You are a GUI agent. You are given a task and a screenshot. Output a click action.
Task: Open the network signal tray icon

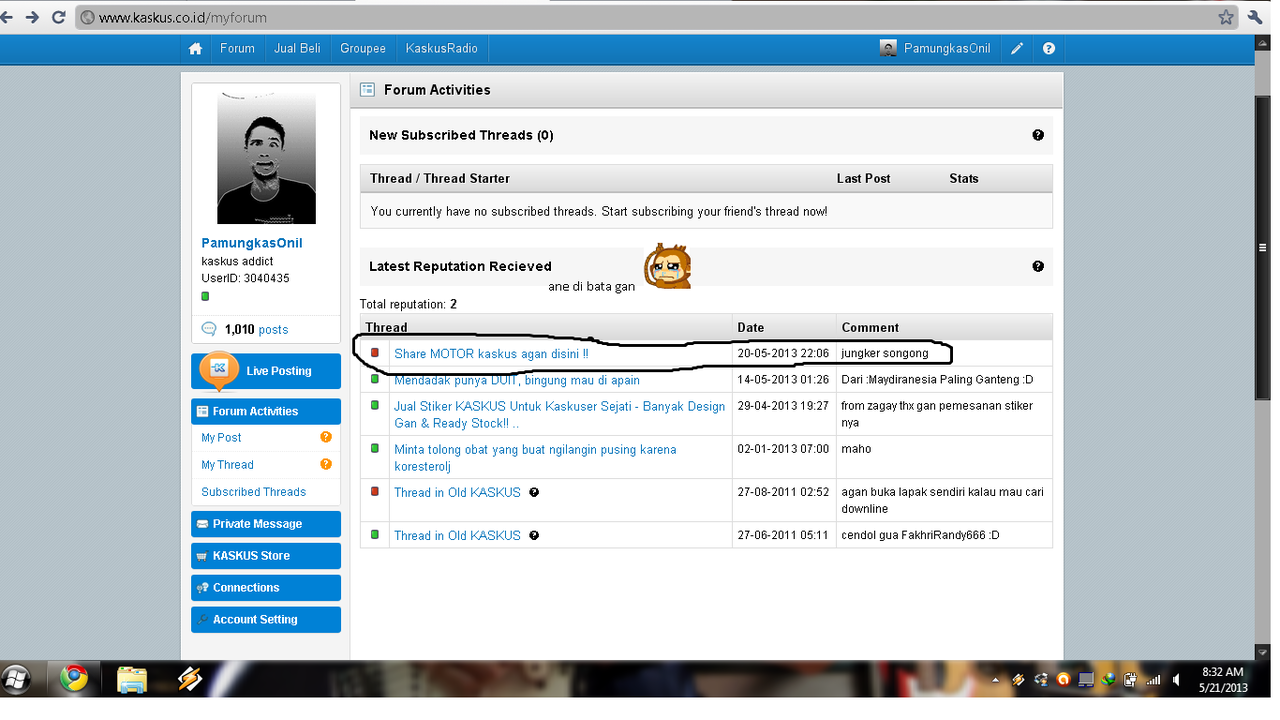click(x=1153, y=680)
